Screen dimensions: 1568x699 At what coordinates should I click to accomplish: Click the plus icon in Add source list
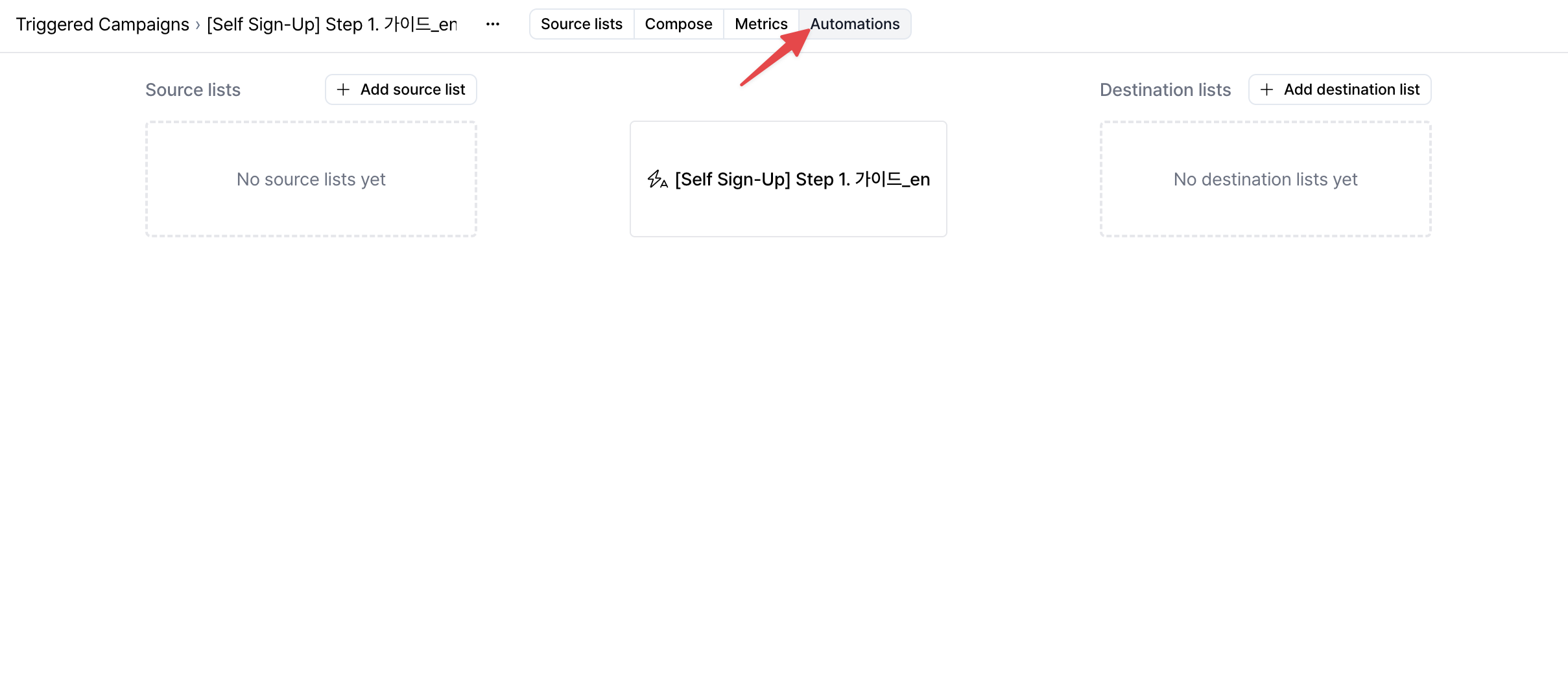coord(344,89)
